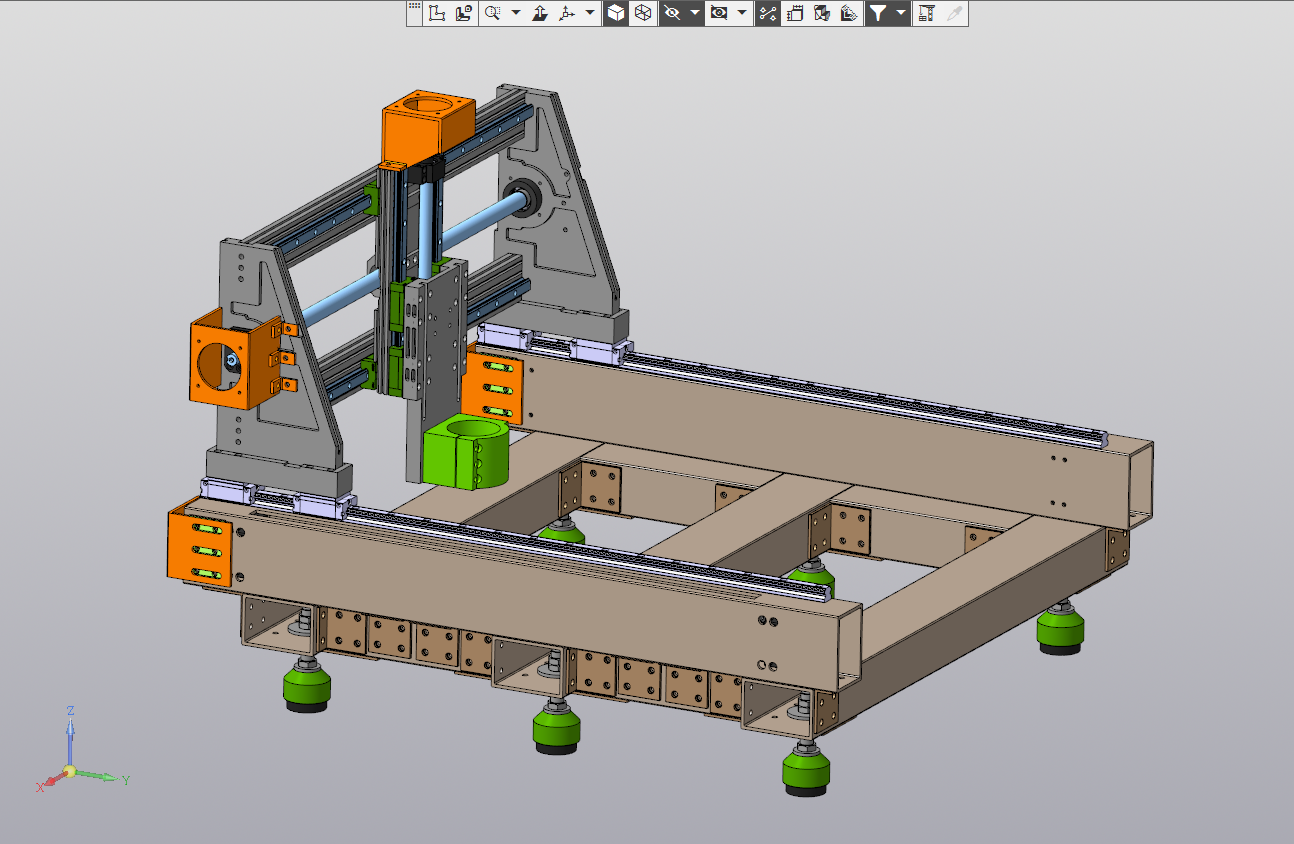Enable shaded solid cube display mode
This screenshot has width=1294, height=844.
click(x=616, y=14)
